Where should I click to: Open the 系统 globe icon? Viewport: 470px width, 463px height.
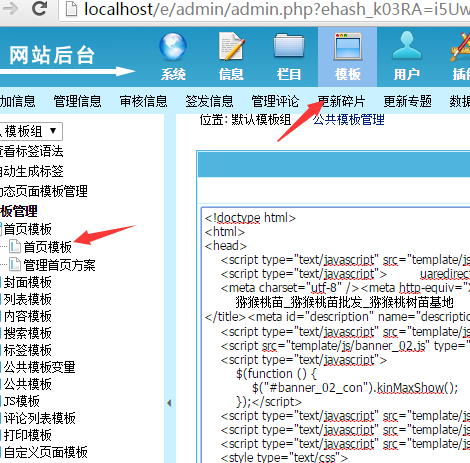tap(173, 57)
